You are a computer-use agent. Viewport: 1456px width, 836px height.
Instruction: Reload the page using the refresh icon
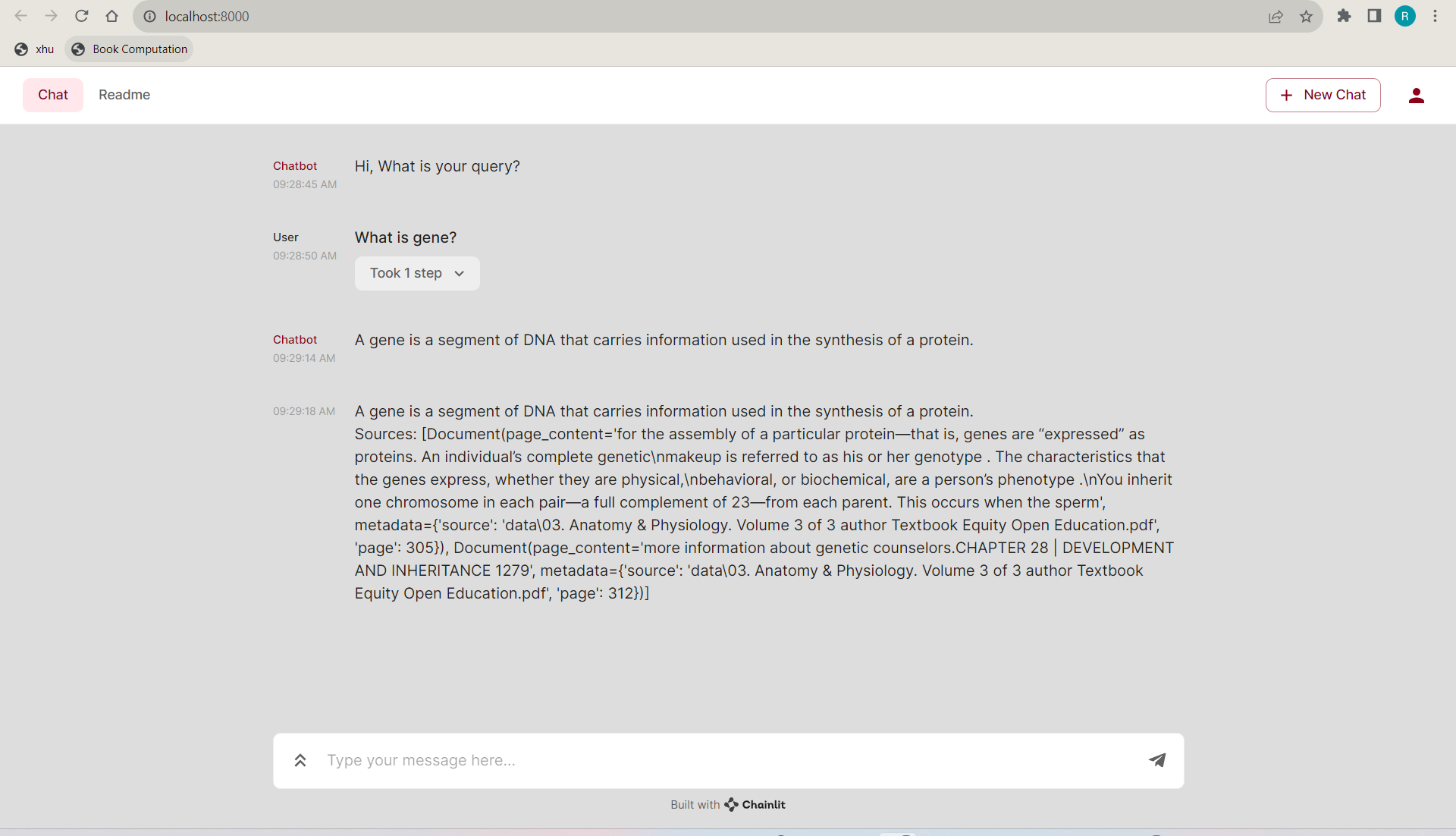81,16
